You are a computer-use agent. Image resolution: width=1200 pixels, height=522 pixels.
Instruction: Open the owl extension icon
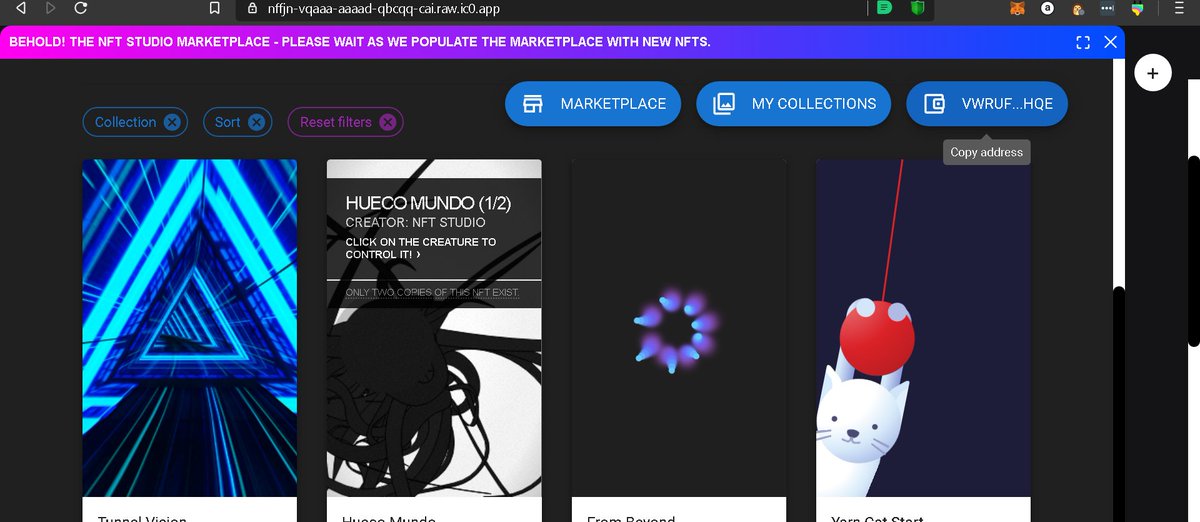click(1078, 9)
